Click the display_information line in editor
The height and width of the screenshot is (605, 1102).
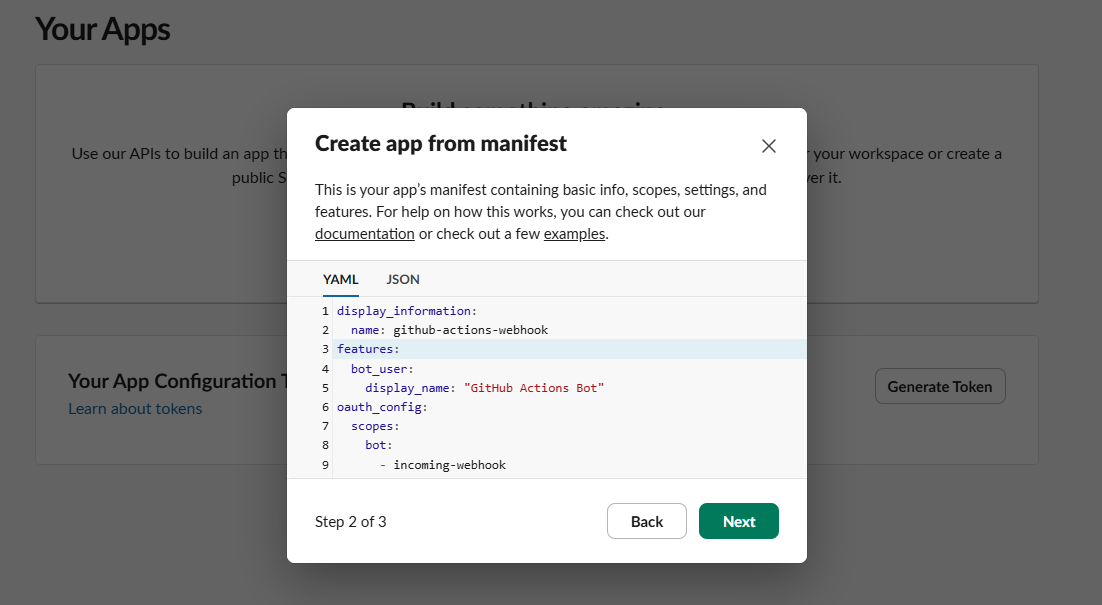tap(407, 311)
